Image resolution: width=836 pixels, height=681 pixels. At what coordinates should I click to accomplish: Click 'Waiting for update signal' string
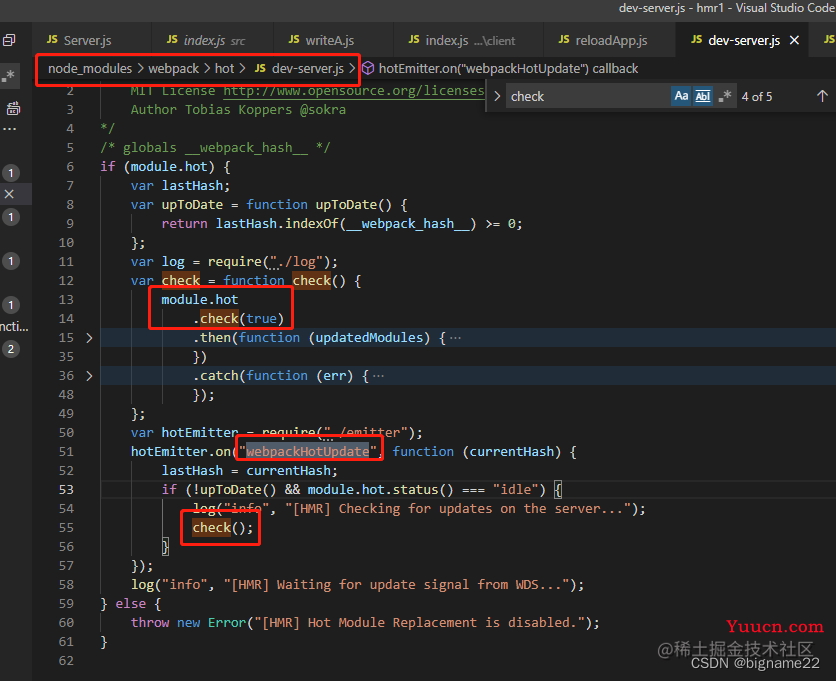397,585
